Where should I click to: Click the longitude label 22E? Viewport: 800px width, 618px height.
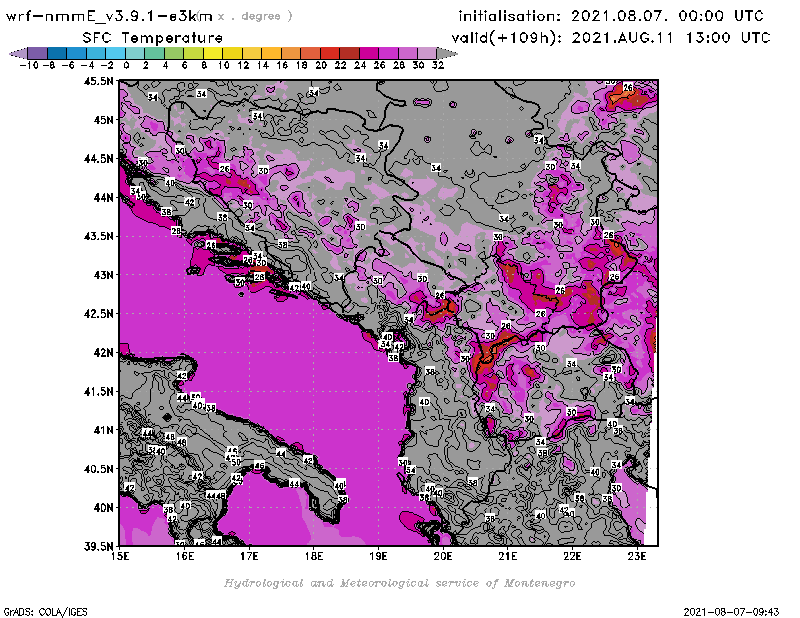(x=572, y=556)
